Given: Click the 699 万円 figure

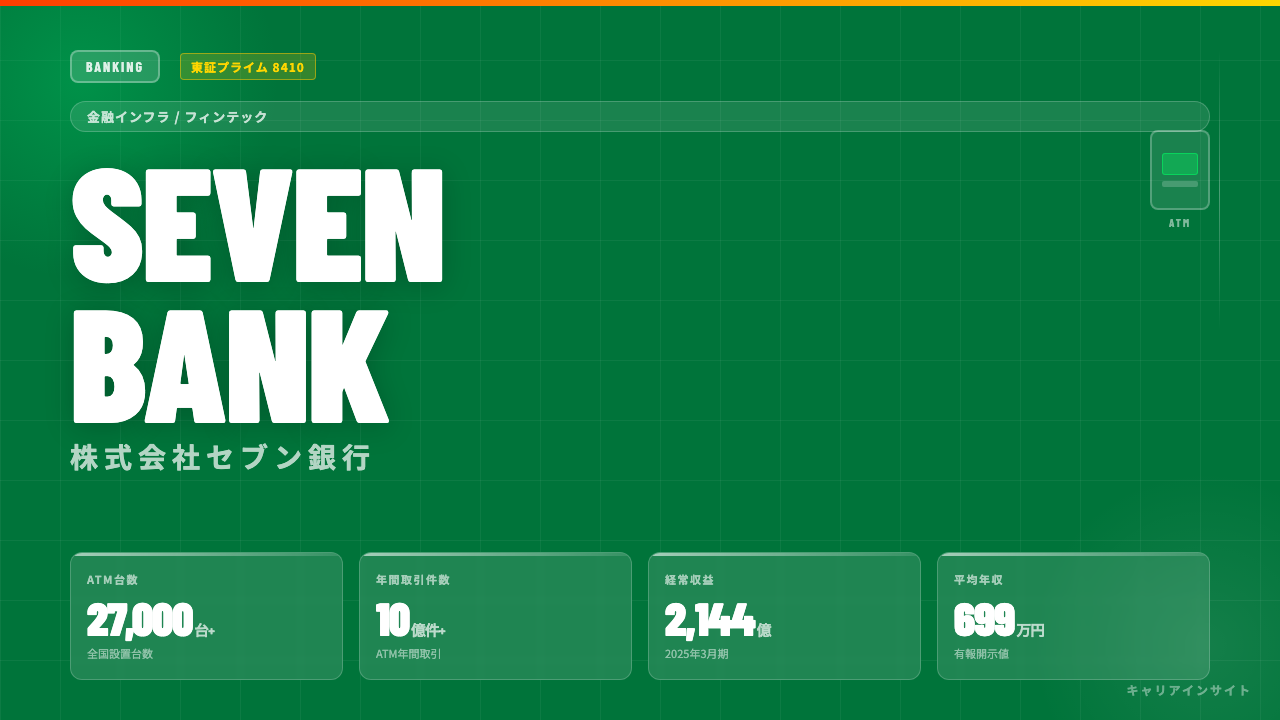Looking at the screenshot, I should pyautogui.click(x=999, y=621).
